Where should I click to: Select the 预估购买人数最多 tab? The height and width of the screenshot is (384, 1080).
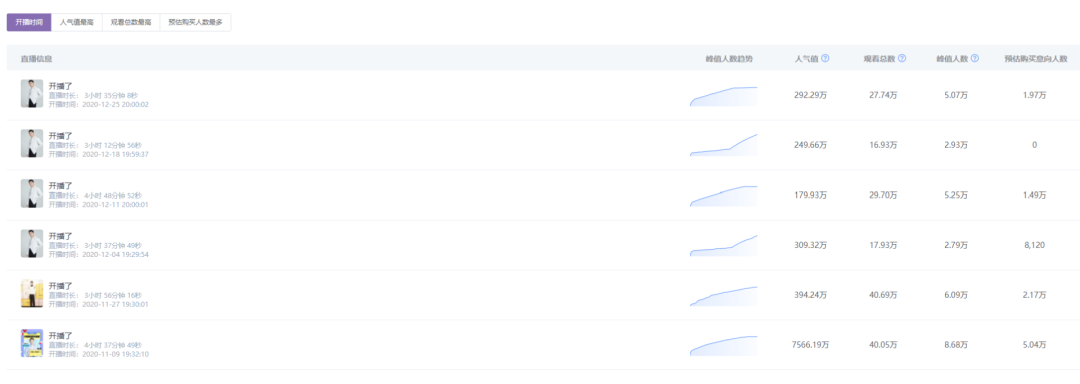(195, 22)
